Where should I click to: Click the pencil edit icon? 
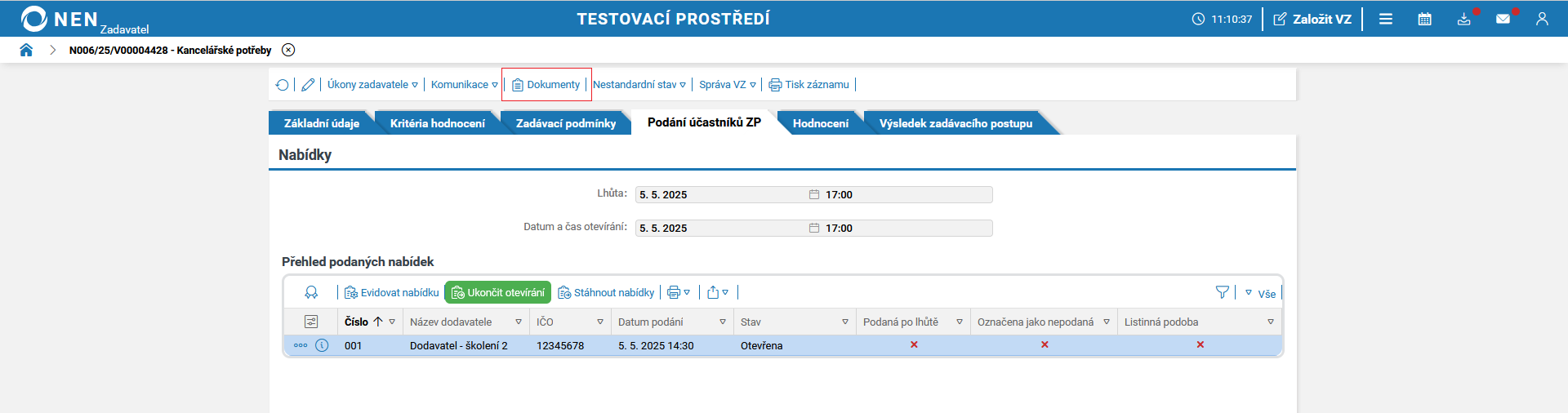click(x=308, y=84)
